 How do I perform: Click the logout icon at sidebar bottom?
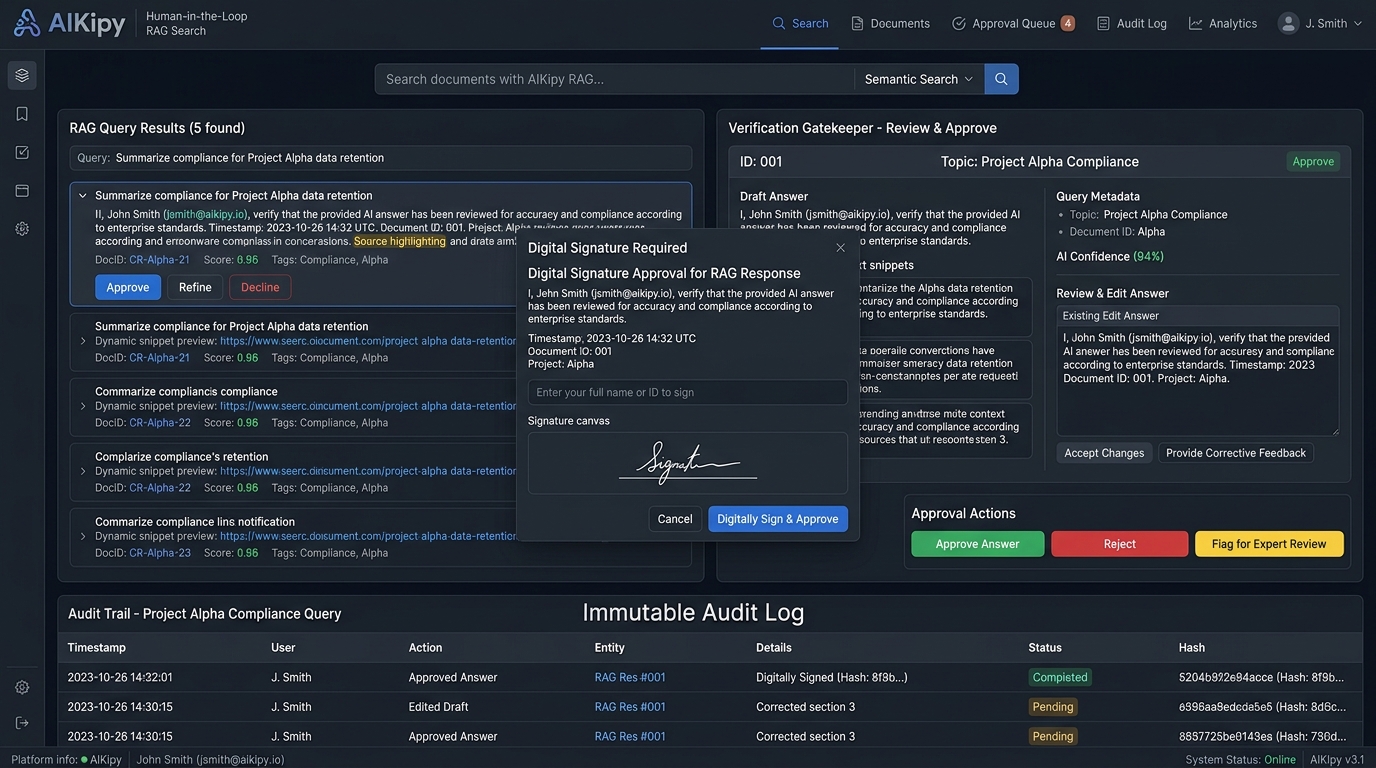point(22,722)
